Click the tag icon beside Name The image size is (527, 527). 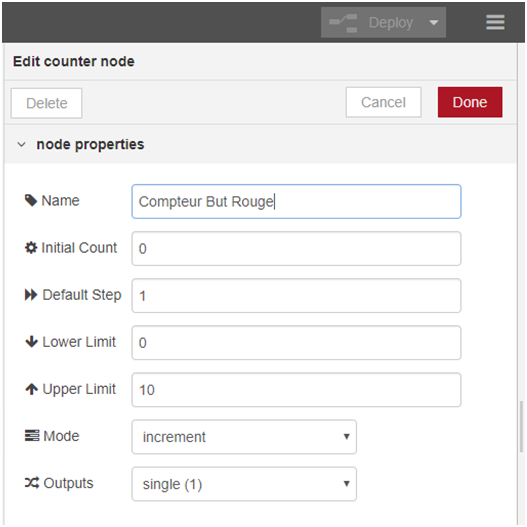[31, 201]
